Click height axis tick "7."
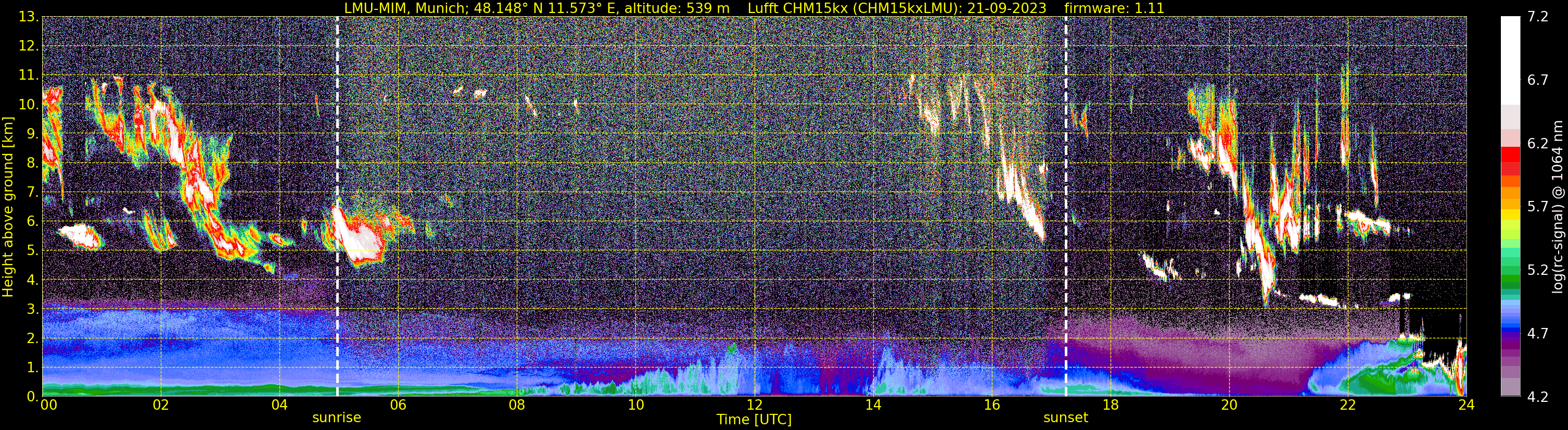1568x430 pixels. tap(32, 193)
